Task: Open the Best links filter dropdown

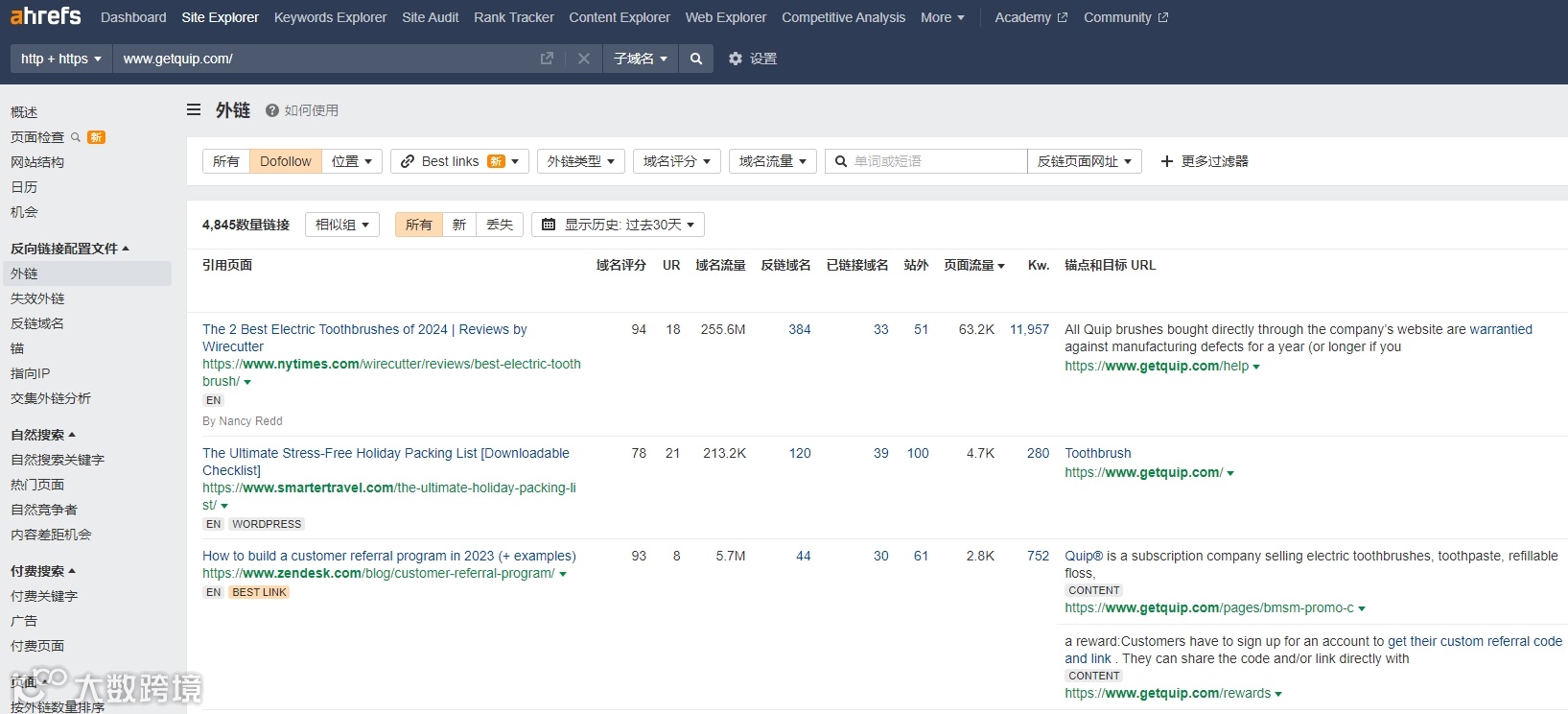Action: pos(459,161)
